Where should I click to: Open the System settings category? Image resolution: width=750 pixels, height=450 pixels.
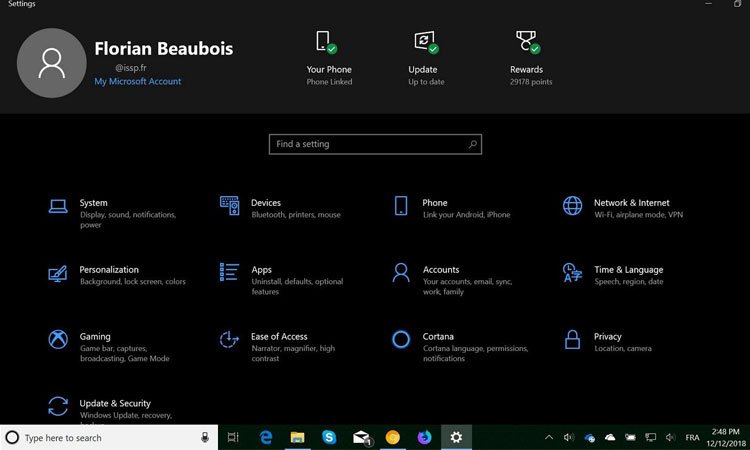click(x=93, y=203)
